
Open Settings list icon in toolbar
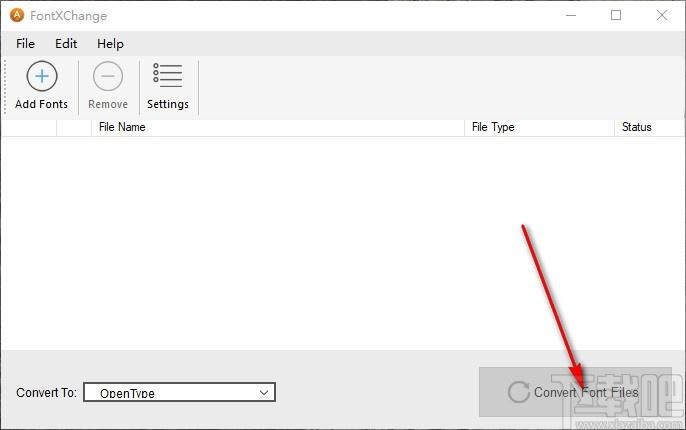pyautogui.click(x=168, y=75)
